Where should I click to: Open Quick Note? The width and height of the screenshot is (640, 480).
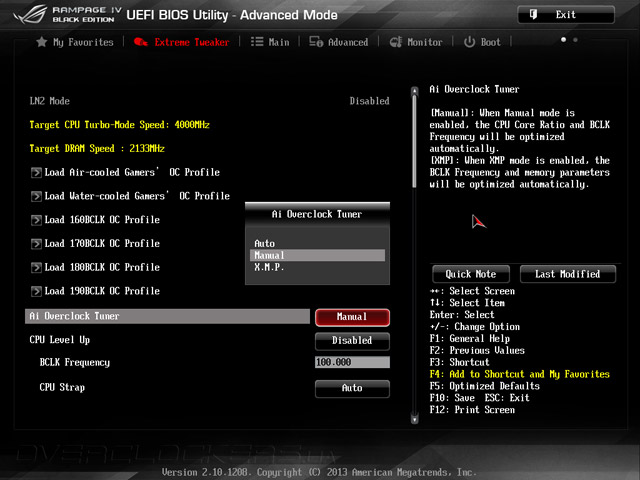[x=471, y=274]
